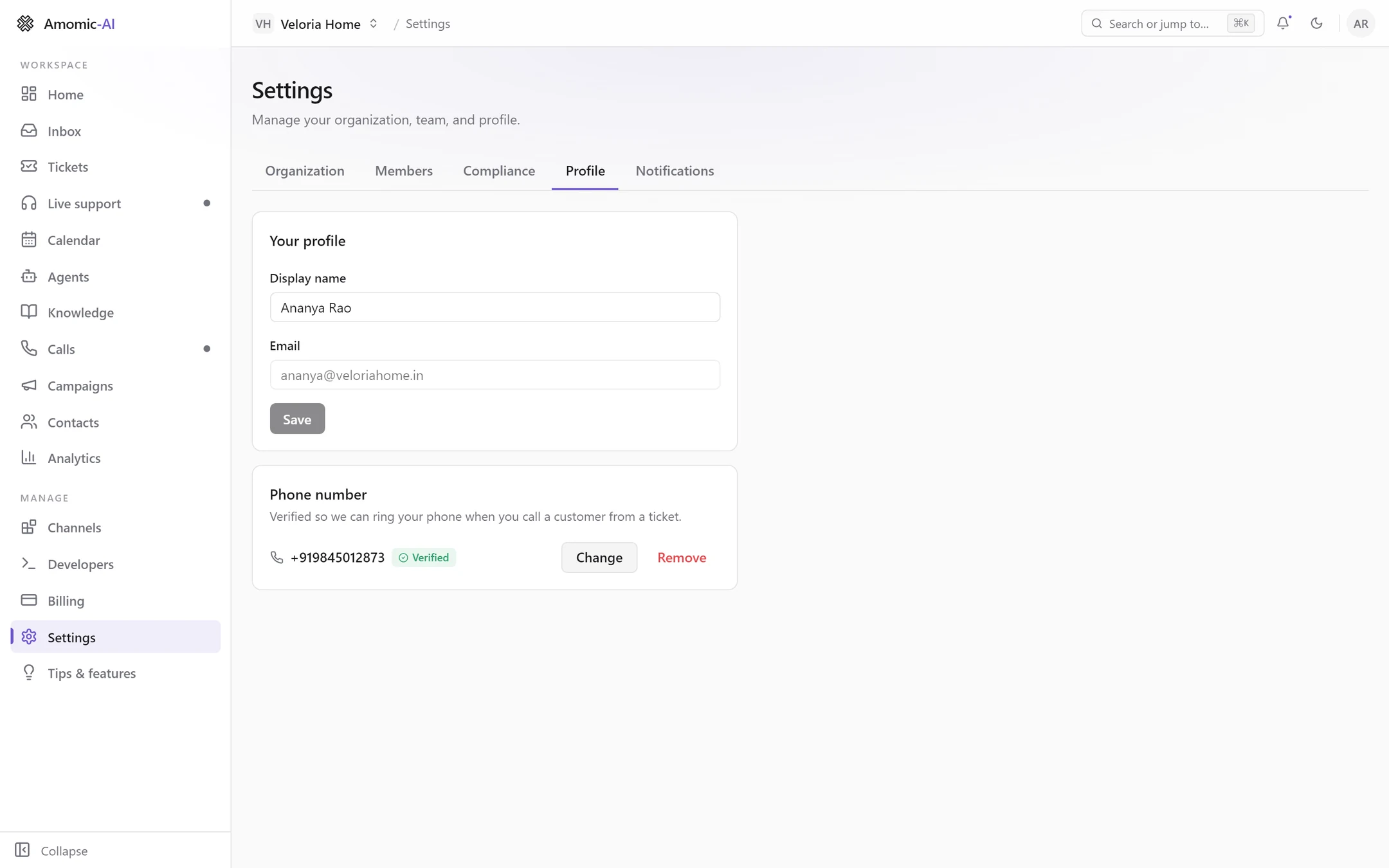Open Billing via its credit card icon
This screenshot has height=868, width=1389.
pyautogui.click(x=29, y=600)
